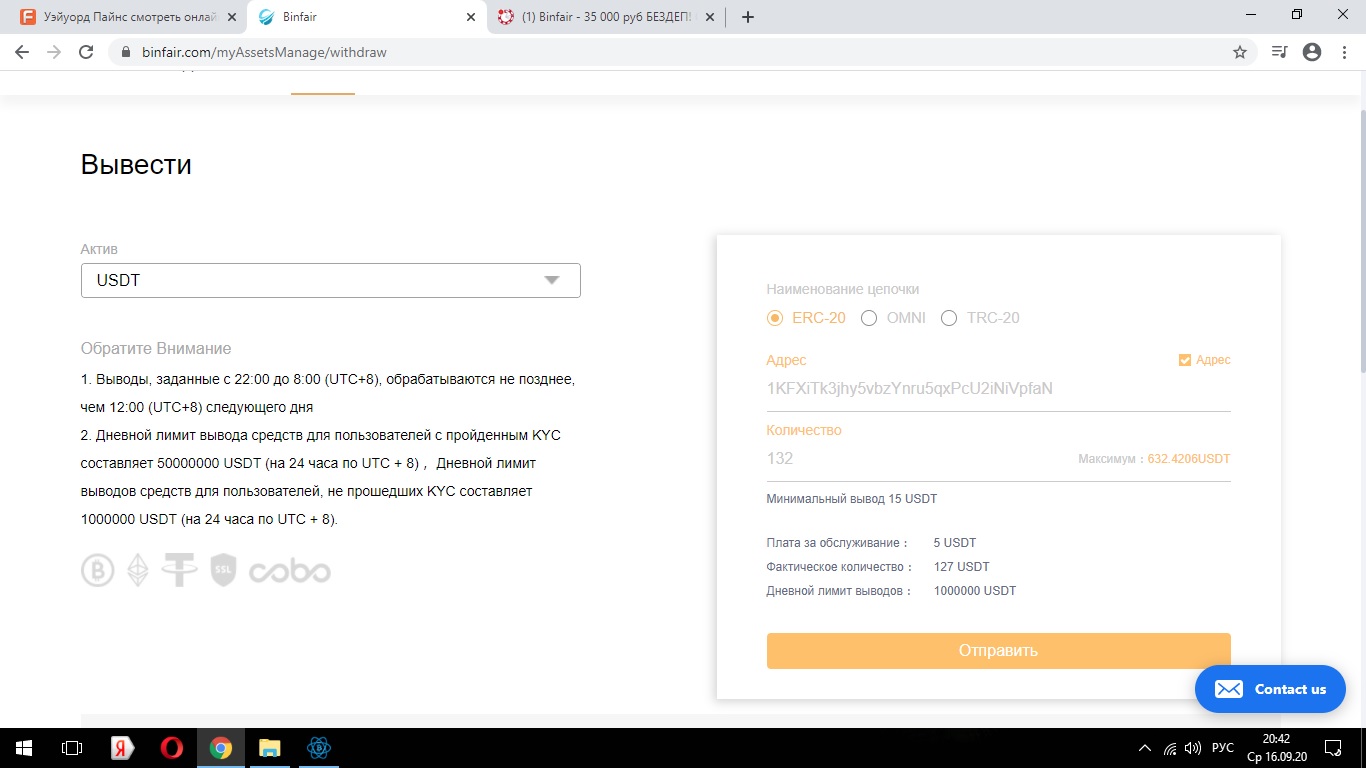This screenshot has width=1366, height=768.
Task: Open the Актив USDT dropdown
Action: point(331,280)
